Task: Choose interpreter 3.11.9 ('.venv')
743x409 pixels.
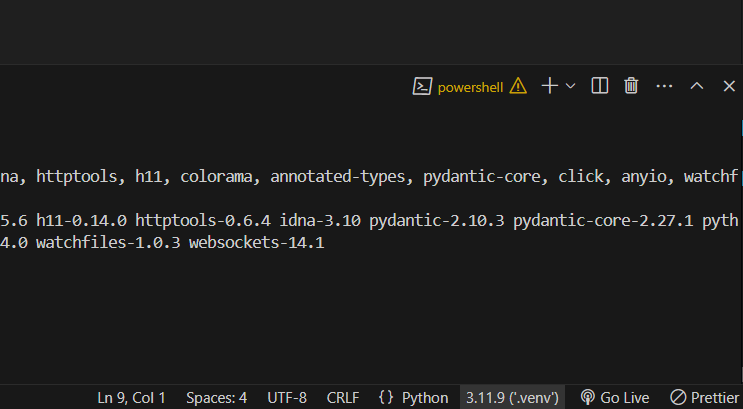Action: [512, 398]
